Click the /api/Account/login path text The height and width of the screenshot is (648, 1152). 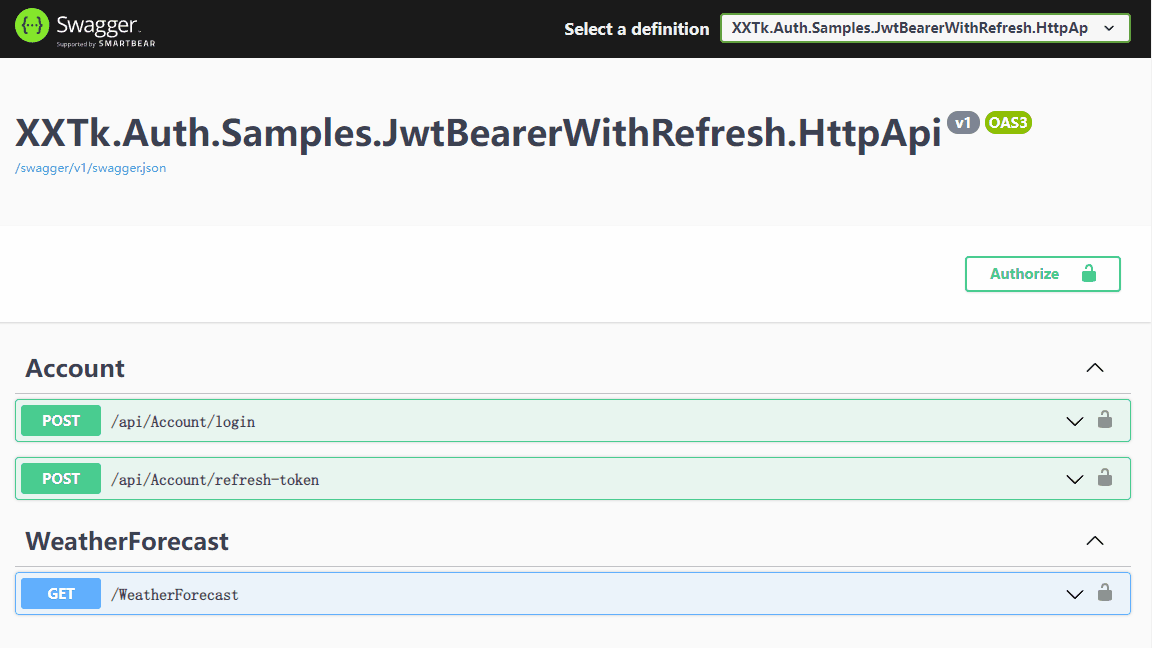point(183,422)
